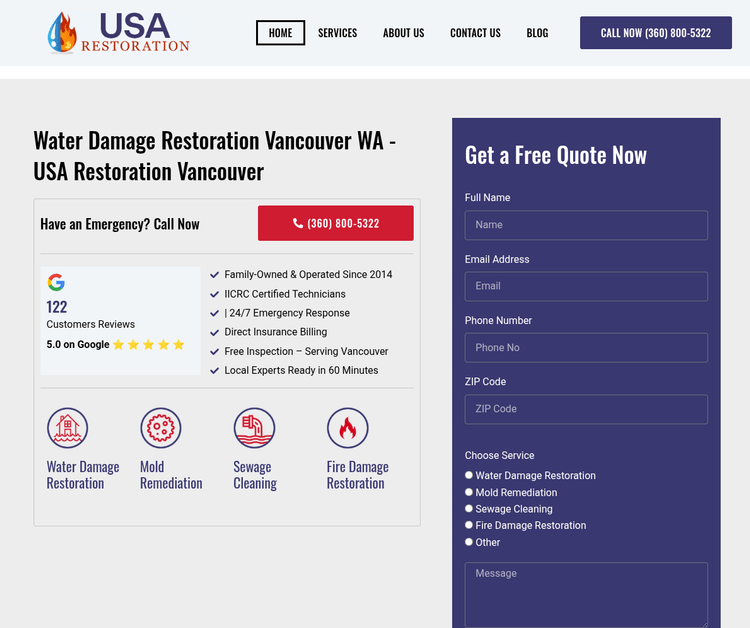Open Fire Damage Restoration service link
Image resolution: width=750 pixels, height=628 pixels.
(x=358, y=475)
